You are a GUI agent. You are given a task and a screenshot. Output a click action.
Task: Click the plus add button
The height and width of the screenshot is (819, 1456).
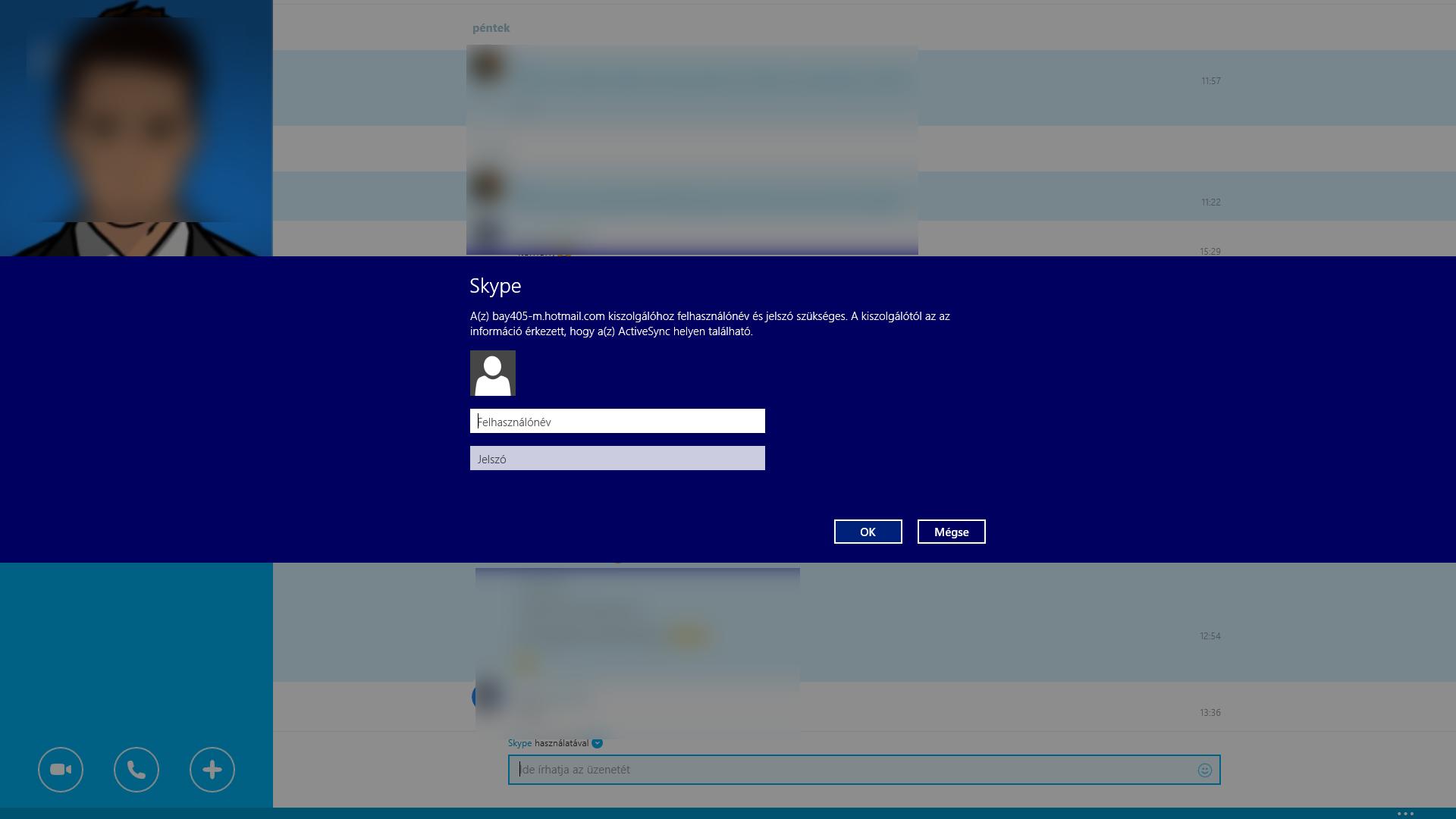212,770
